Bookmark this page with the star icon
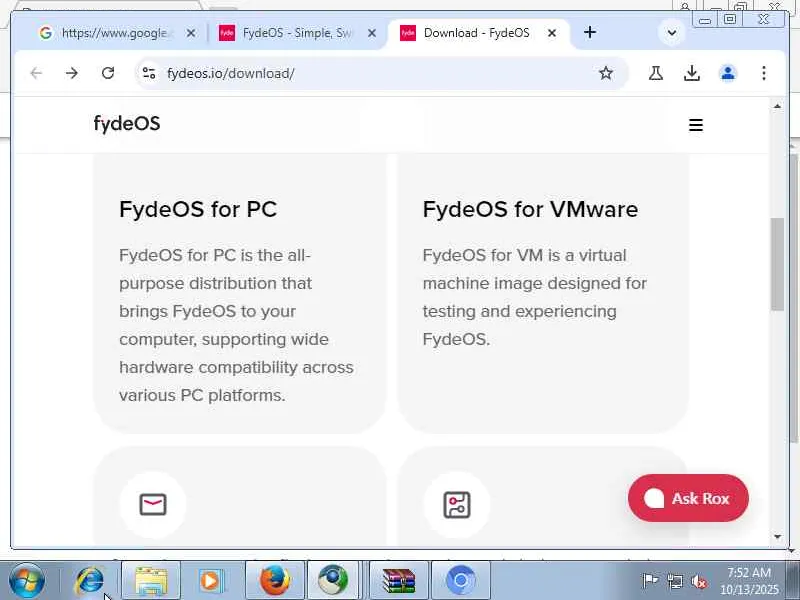This screenshot has width=800, height=600. [606, 73]
